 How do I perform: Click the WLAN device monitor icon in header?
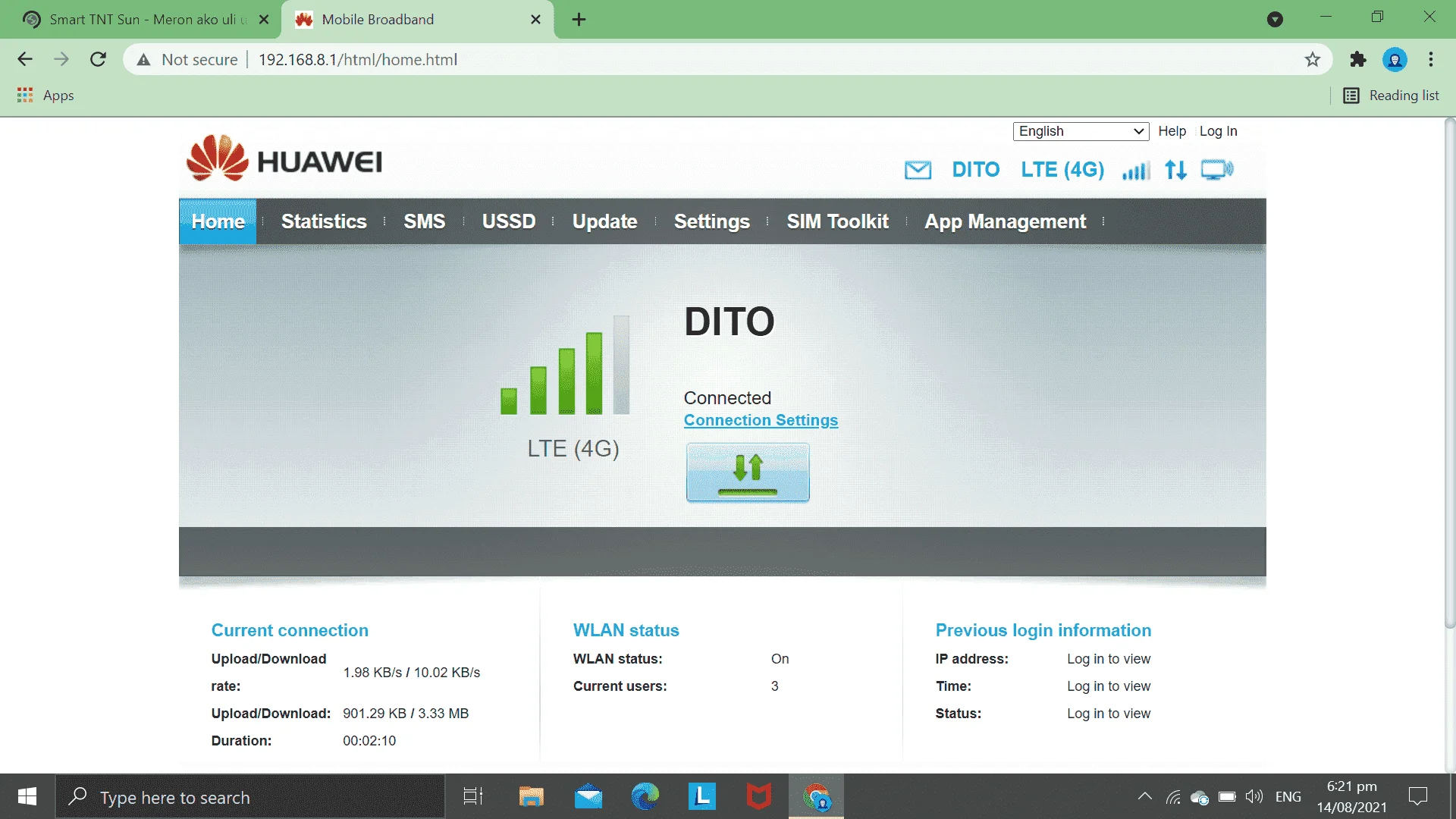1217,170
